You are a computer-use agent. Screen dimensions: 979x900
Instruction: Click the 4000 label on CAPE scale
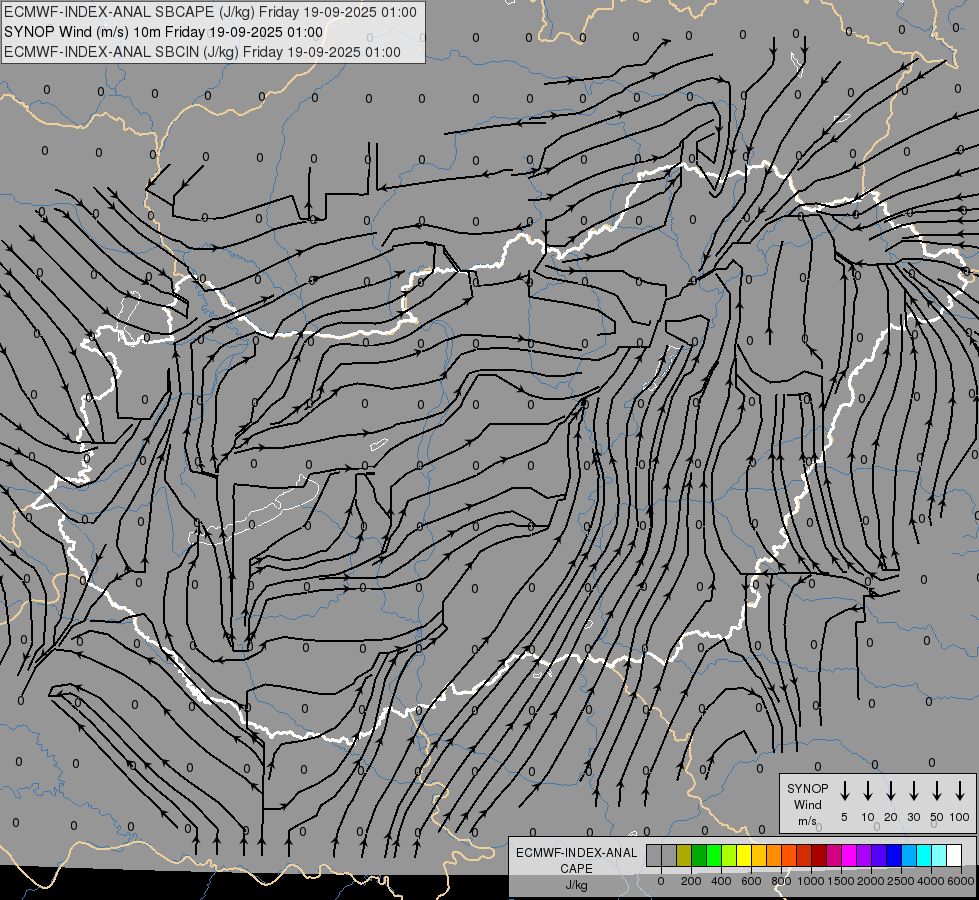931,881
